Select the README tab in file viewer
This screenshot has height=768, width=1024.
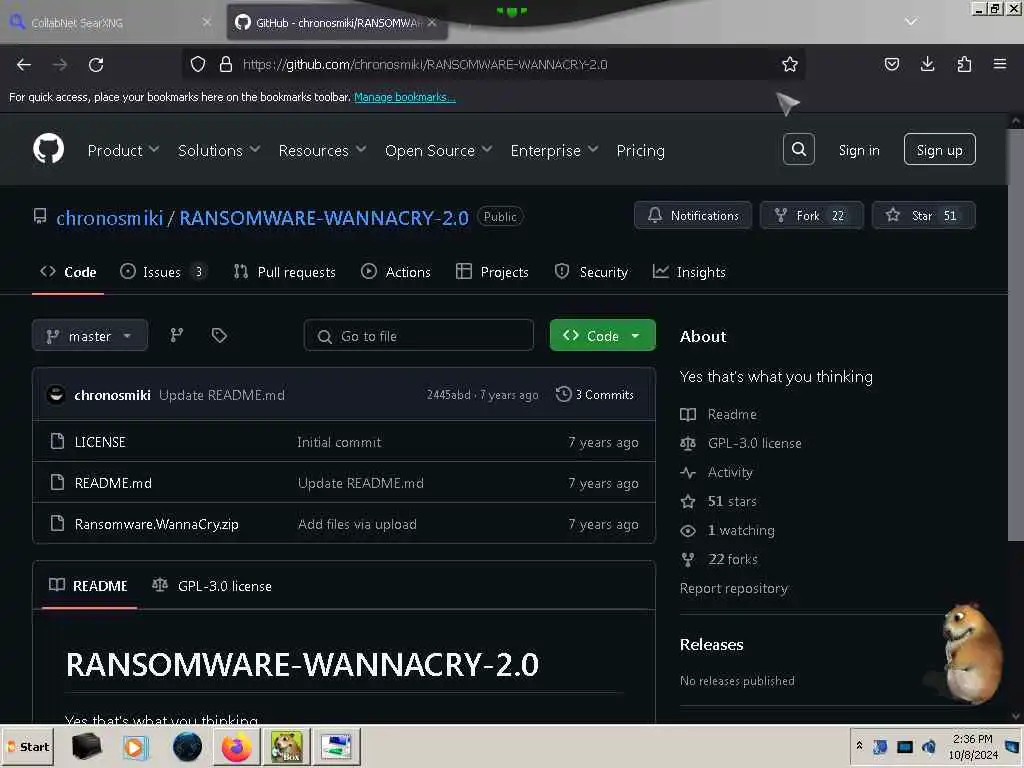pos(89,586)
